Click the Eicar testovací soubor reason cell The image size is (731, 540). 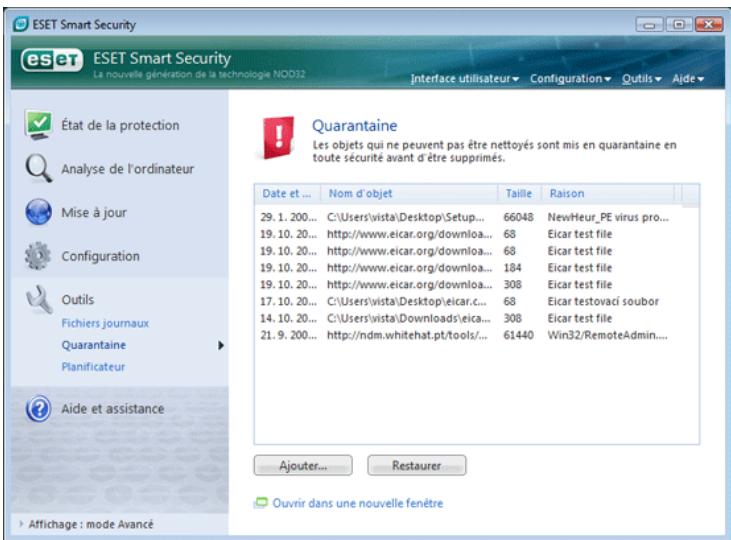pyautogui.click(x=603, y=302)
